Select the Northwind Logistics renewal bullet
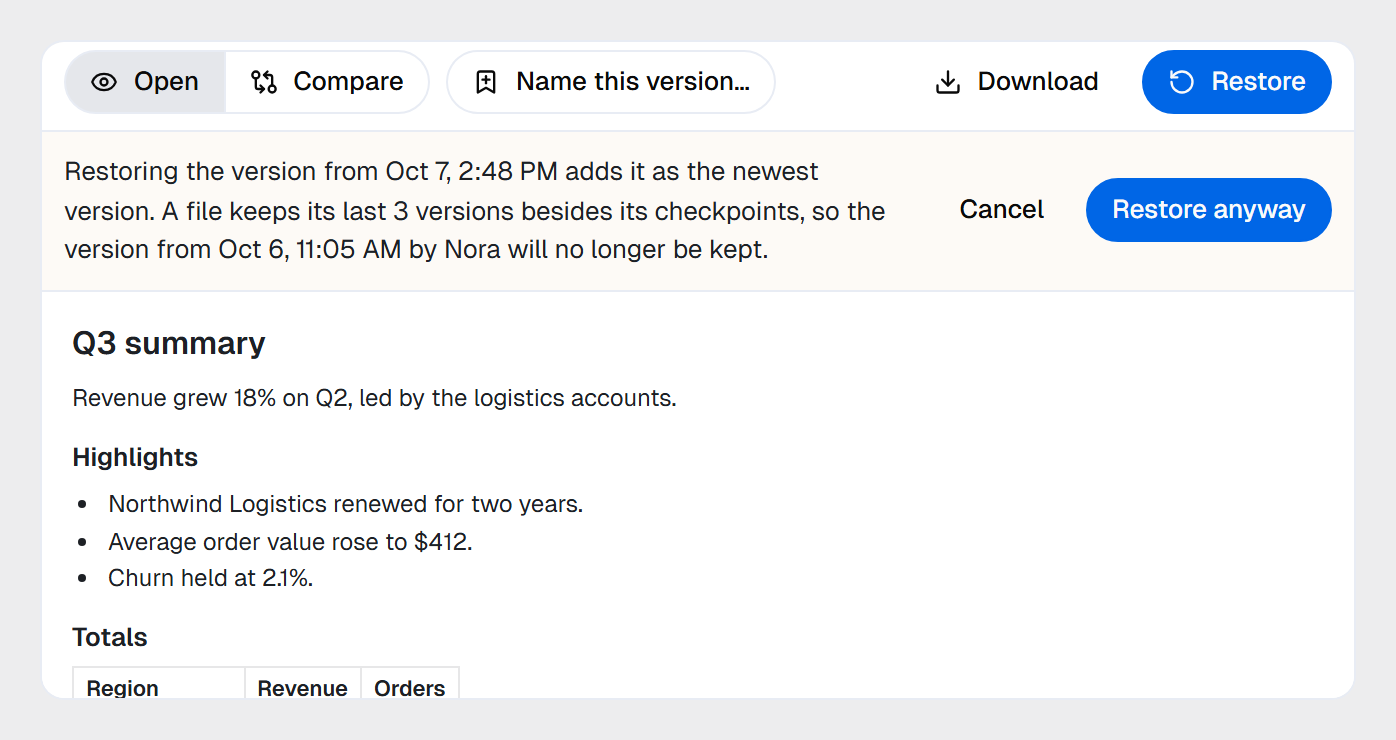The height and width of the screenshot is (740, 1396). (346, 504)
